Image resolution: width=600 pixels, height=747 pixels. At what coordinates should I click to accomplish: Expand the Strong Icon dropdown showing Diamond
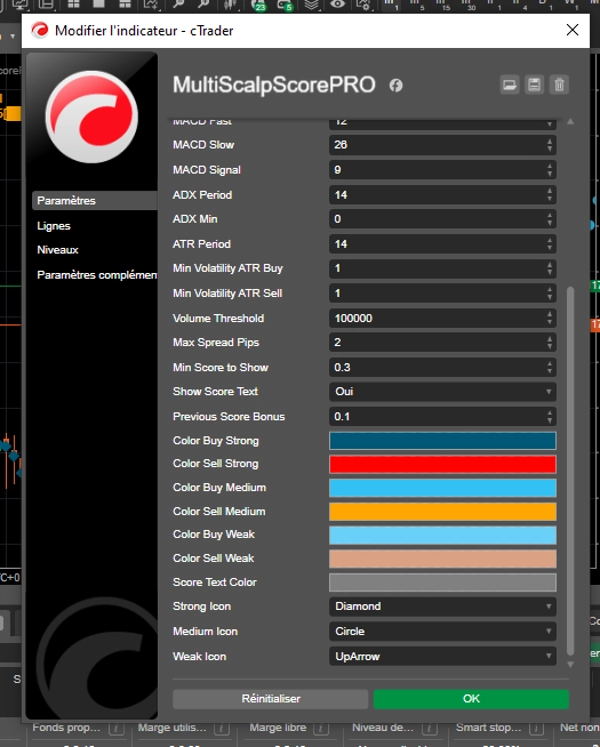[x=442, y=606]
